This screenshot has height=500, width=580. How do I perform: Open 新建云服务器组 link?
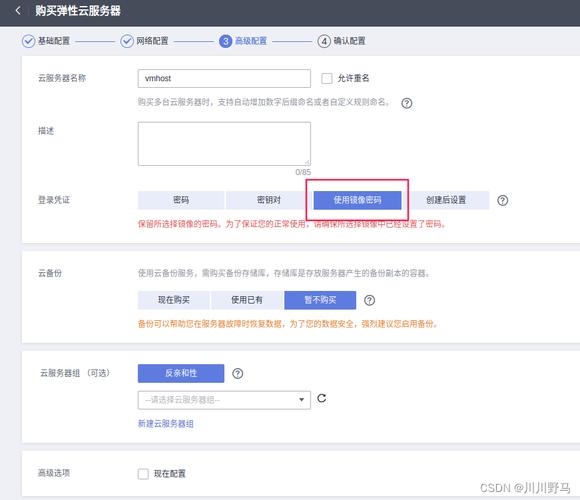pyautogui.click(x=166, y=424)
